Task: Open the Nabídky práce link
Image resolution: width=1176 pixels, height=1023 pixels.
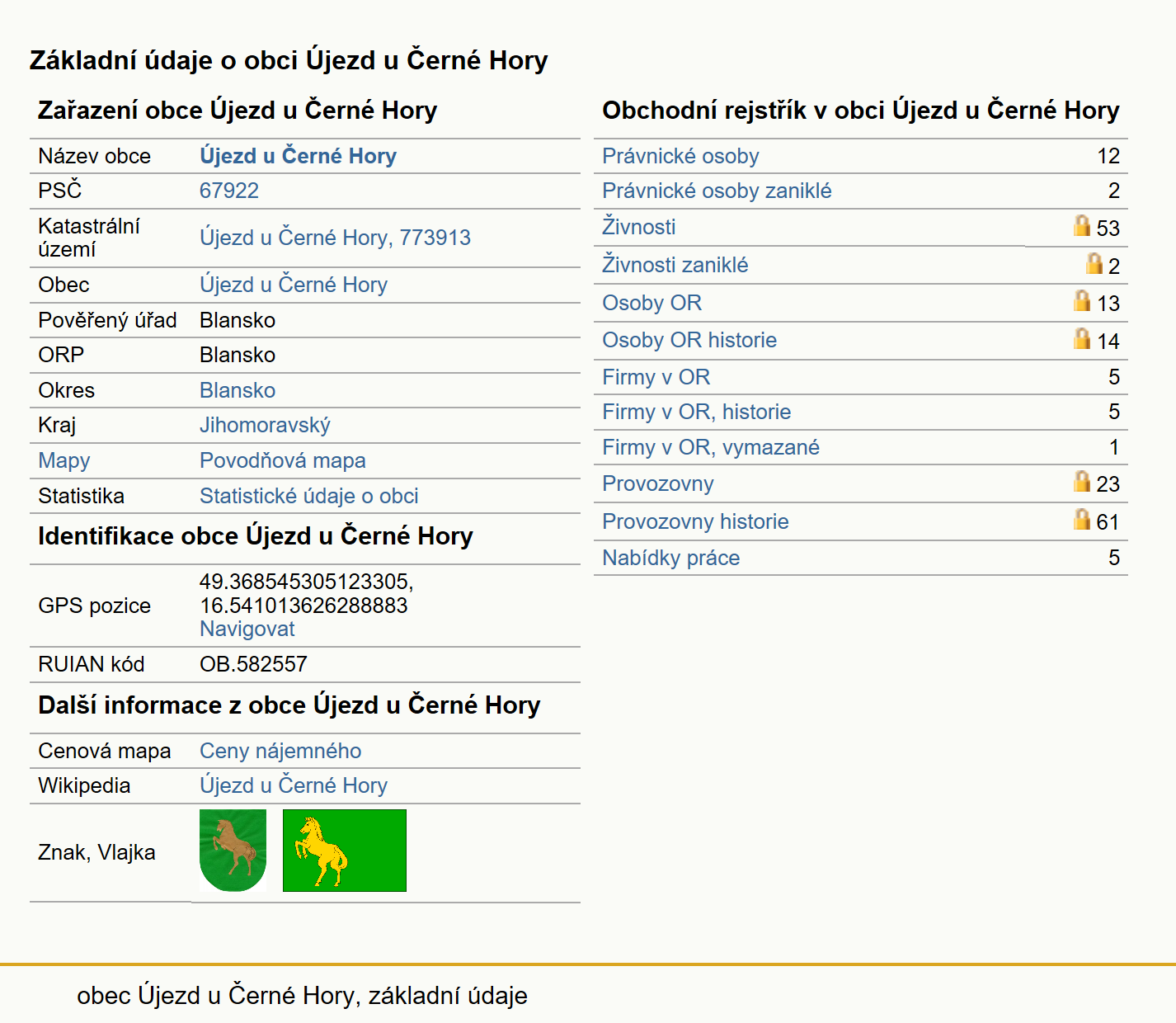Action: tap(671, 558)
